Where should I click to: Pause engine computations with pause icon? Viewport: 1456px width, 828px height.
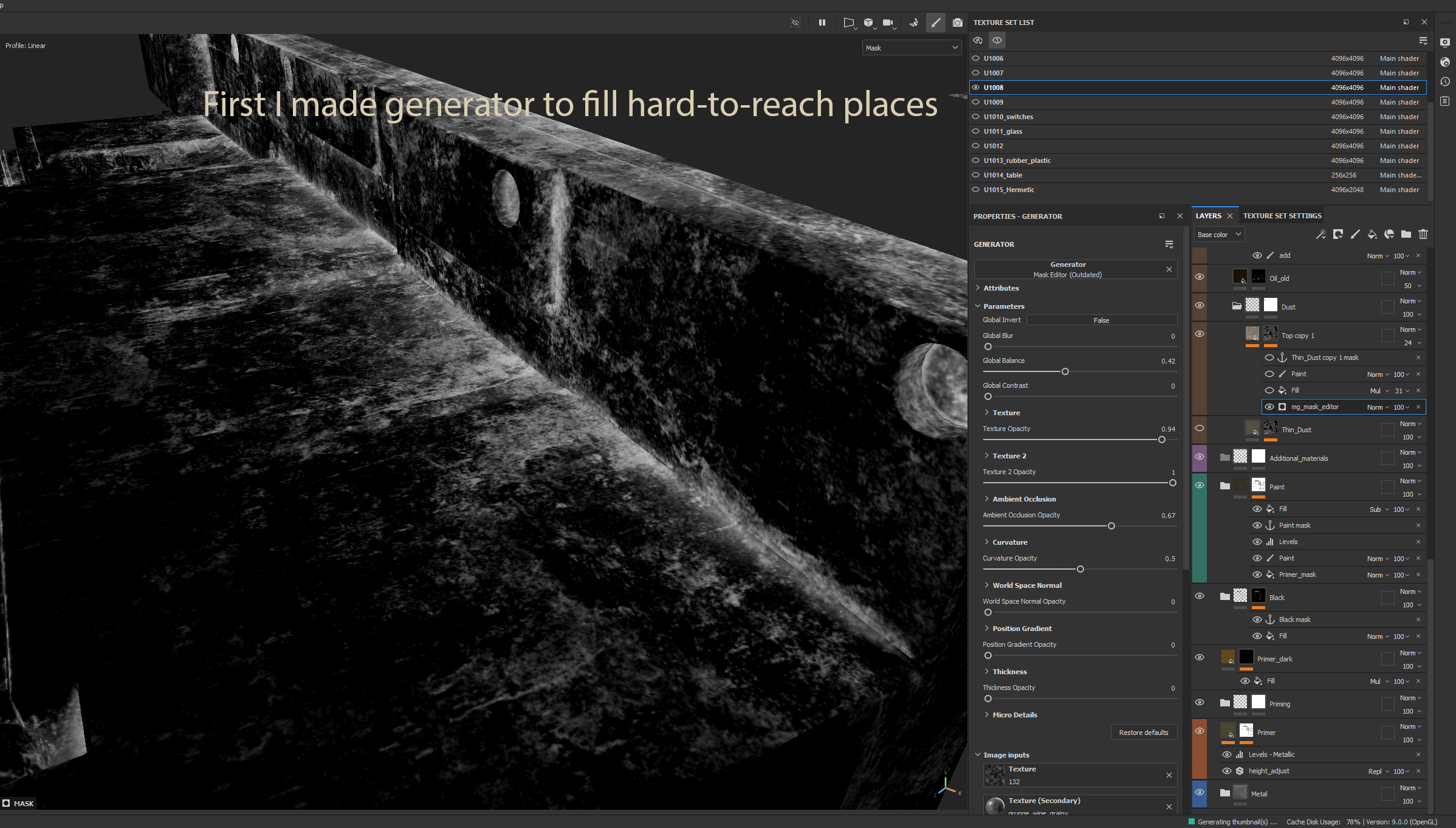click(x=822, y=22)
